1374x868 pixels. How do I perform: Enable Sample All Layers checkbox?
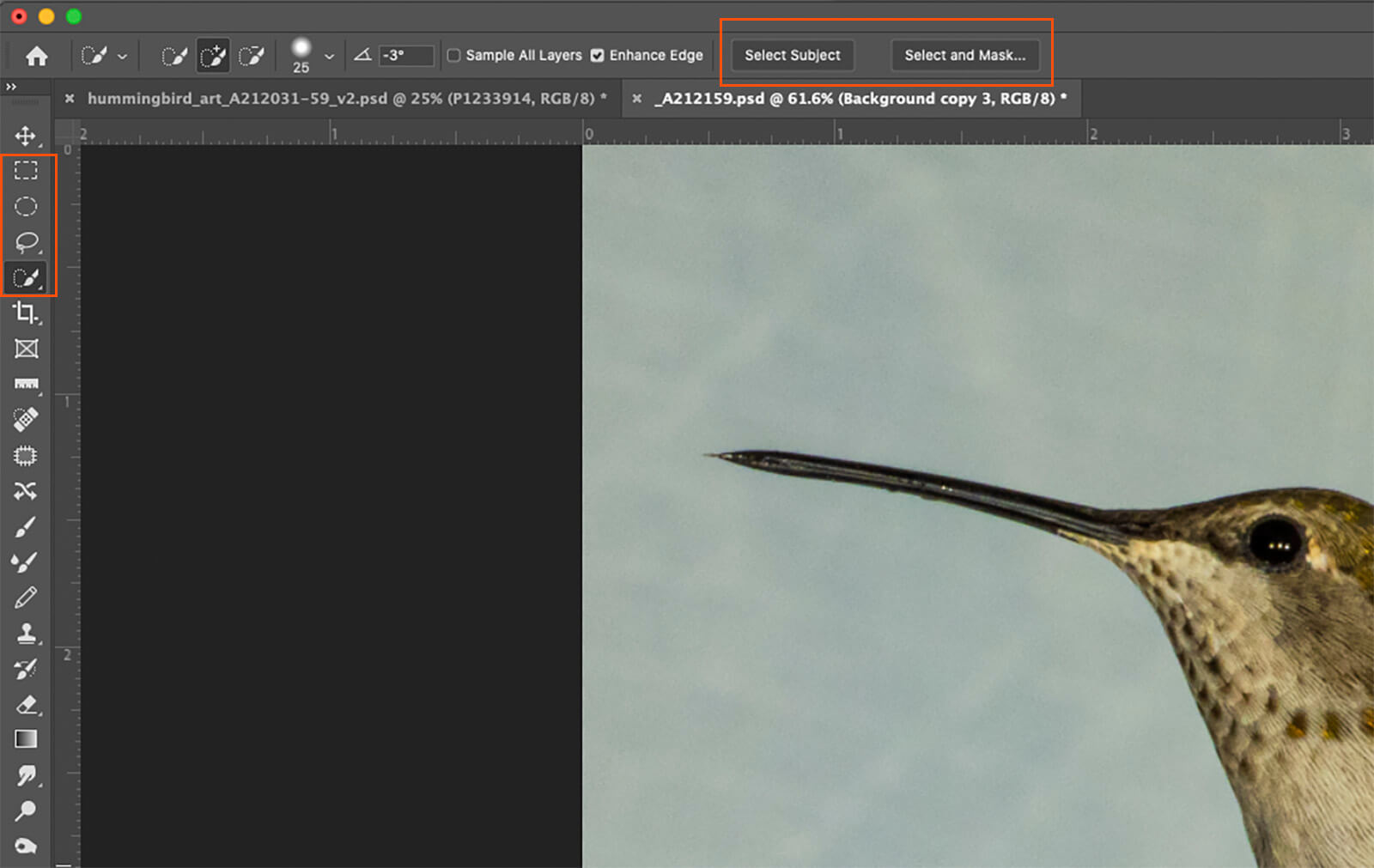[454, 56]
